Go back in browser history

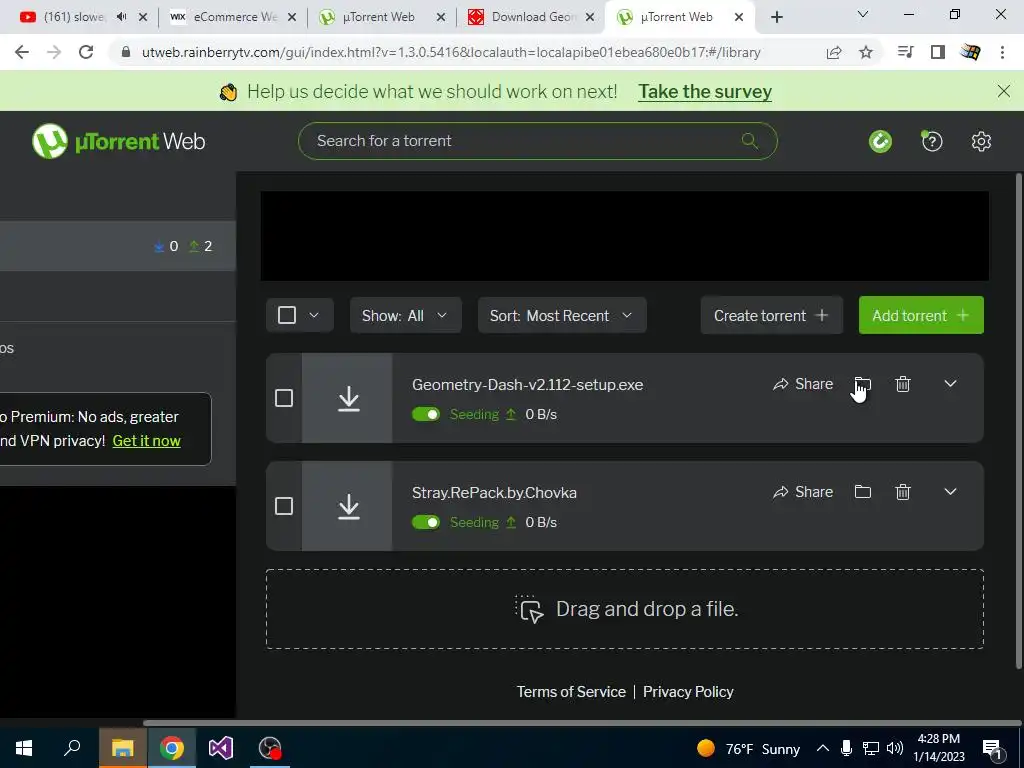coord(22,52)
